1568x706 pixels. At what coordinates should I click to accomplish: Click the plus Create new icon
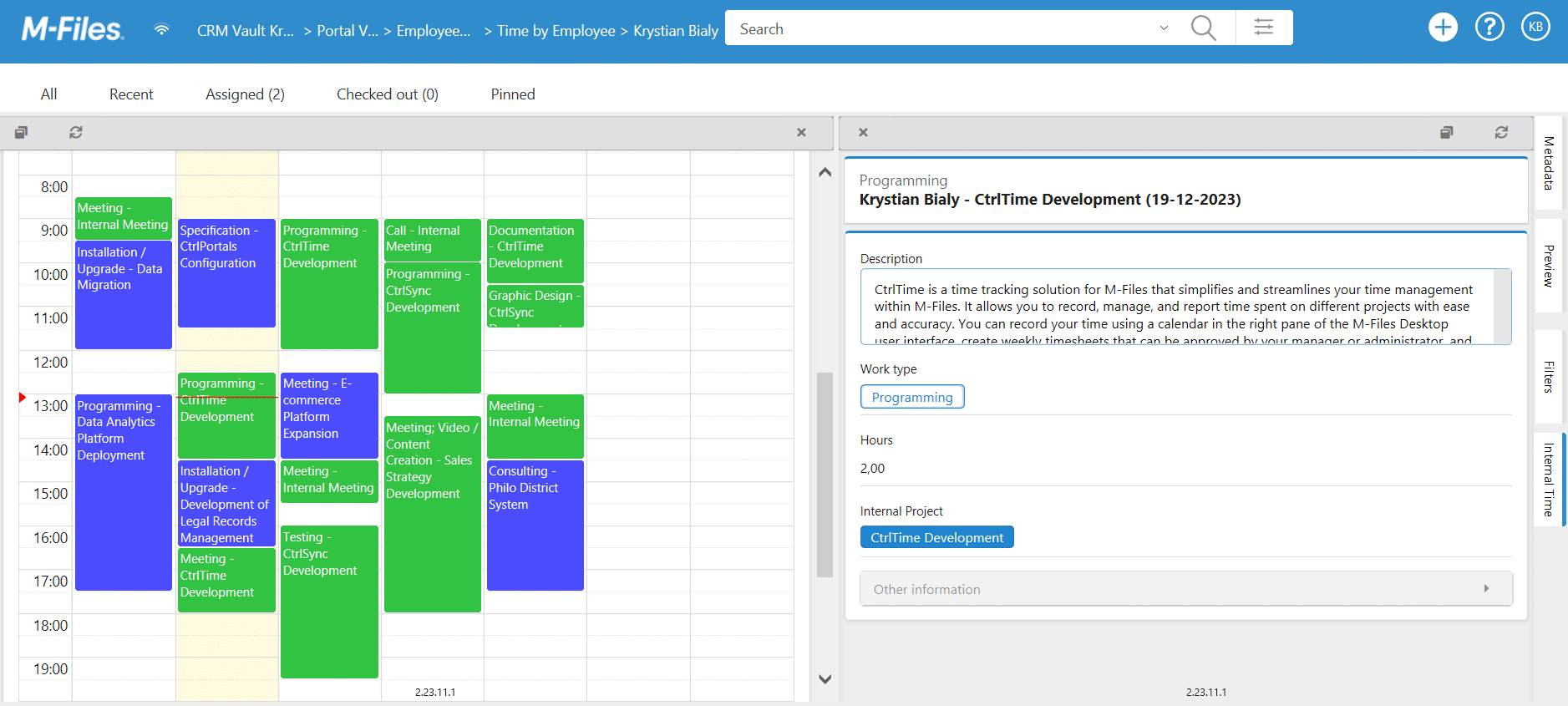(1443, 28)
